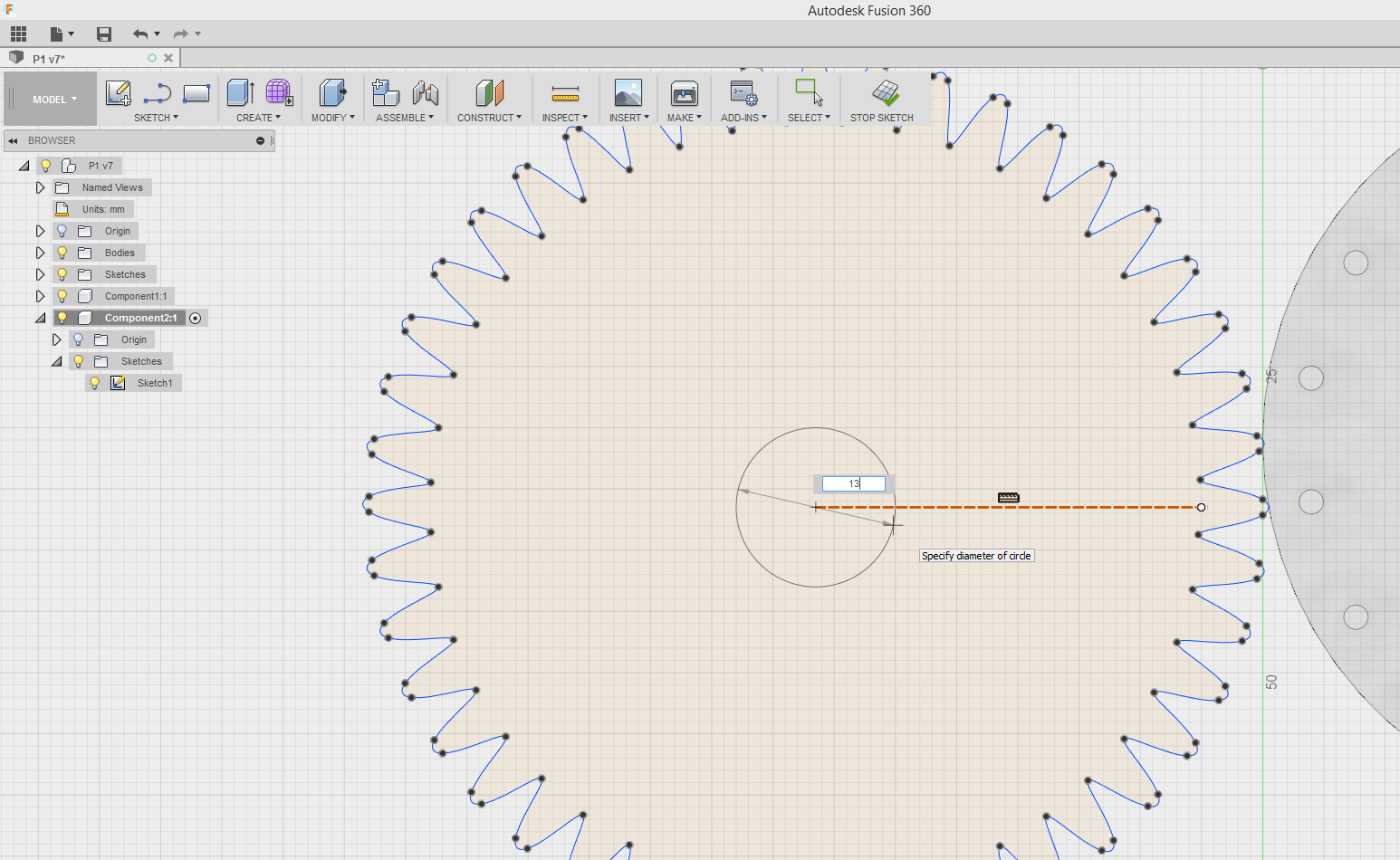Toggle visibility of Component1:1
This screenshot has width=1400, height=860.
coord(62,296)
